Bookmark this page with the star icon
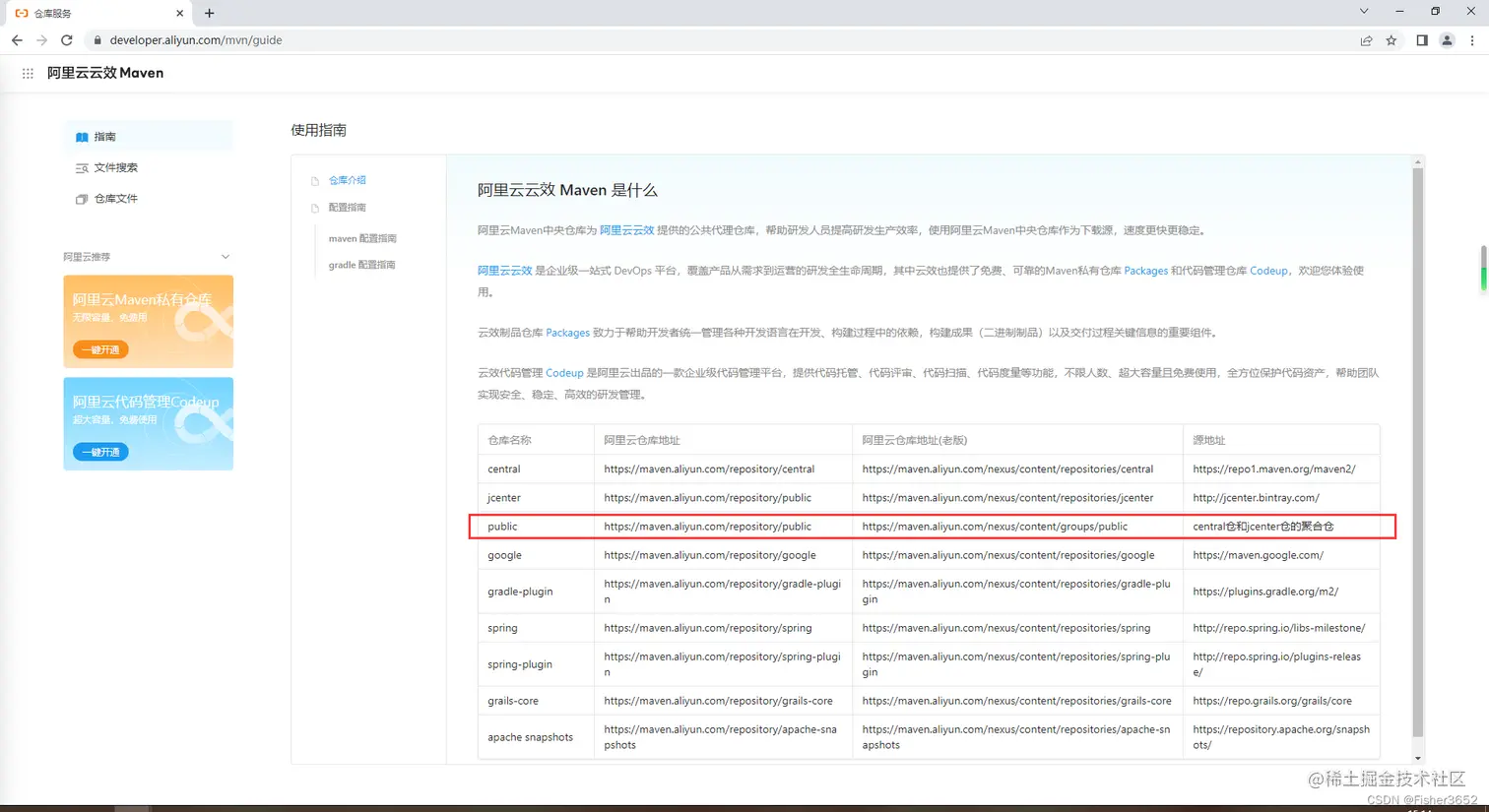 1392,40
